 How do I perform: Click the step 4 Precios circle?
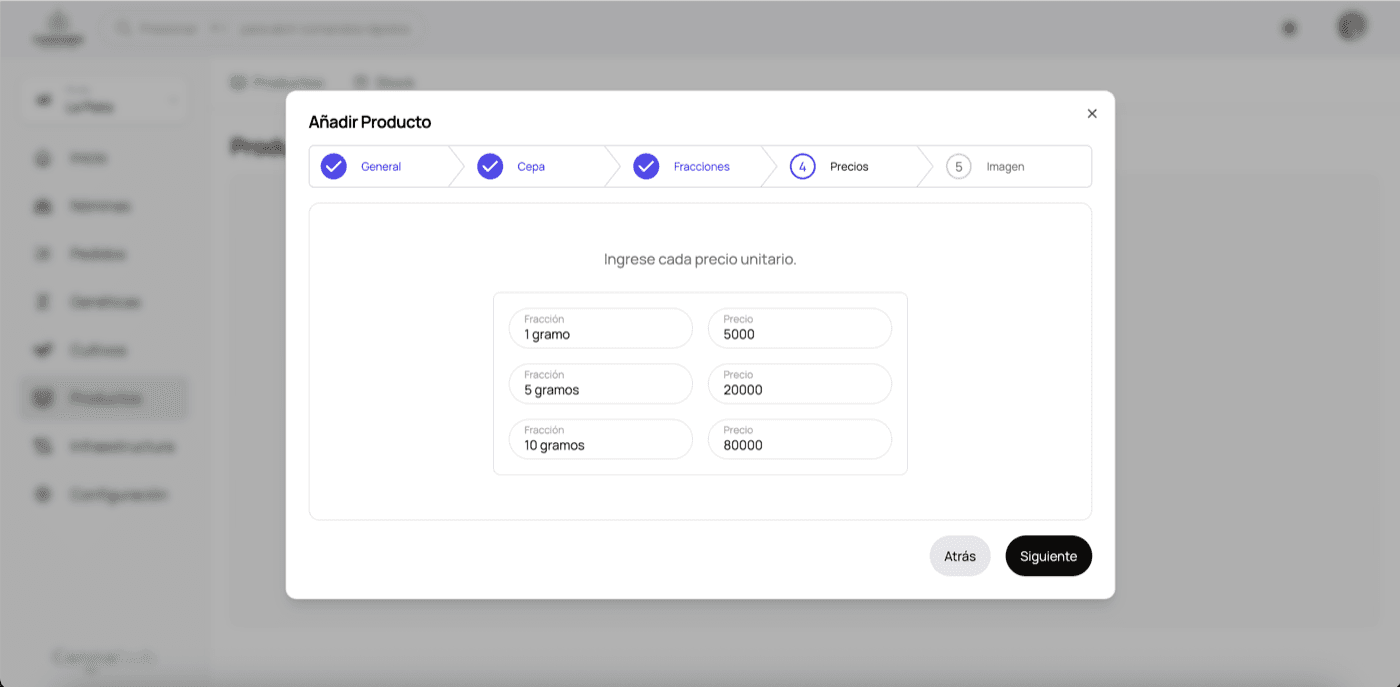[x=802, y=167]
